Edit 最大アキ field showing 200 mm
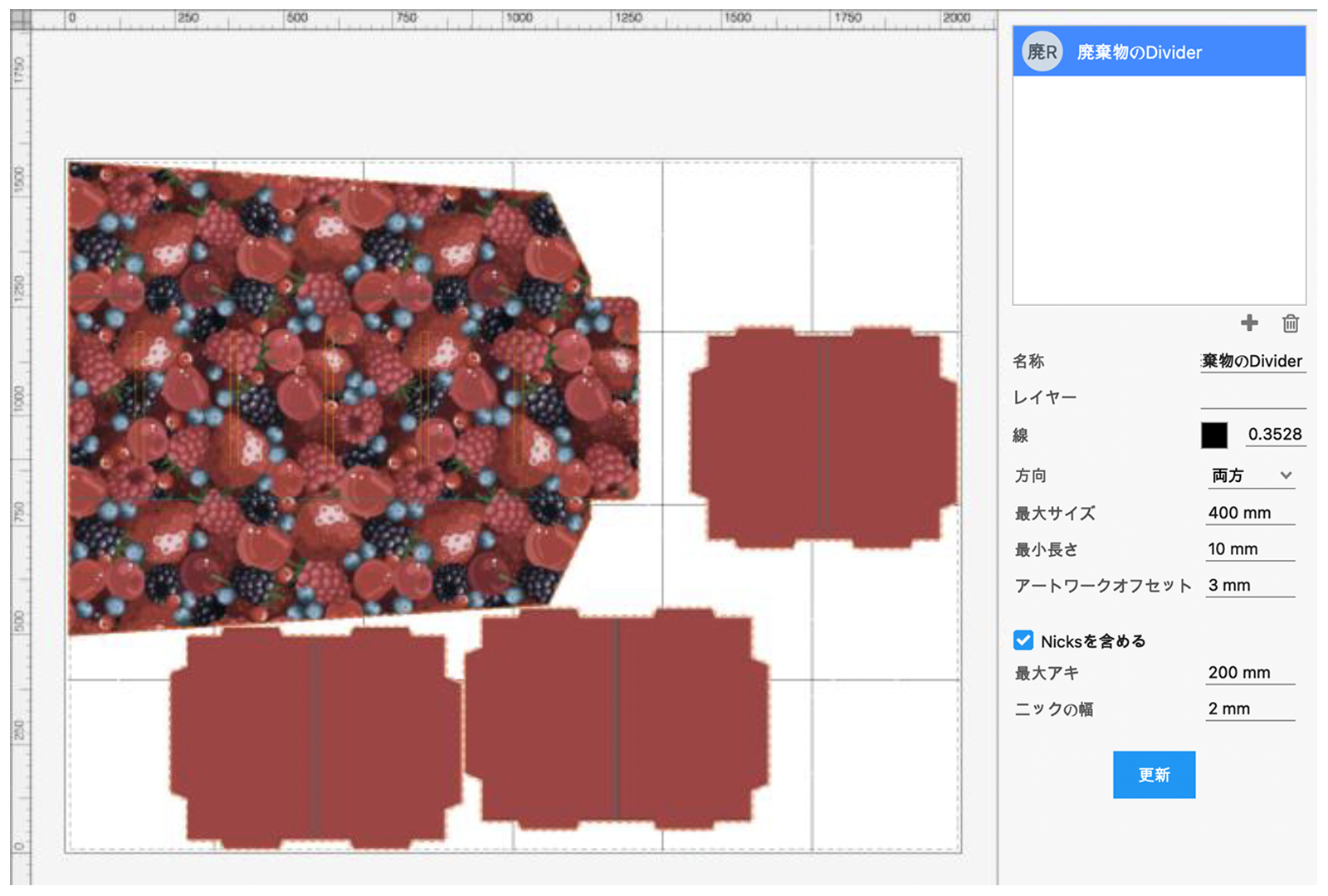This screenshot has width=1328, height=896. 1250,672
